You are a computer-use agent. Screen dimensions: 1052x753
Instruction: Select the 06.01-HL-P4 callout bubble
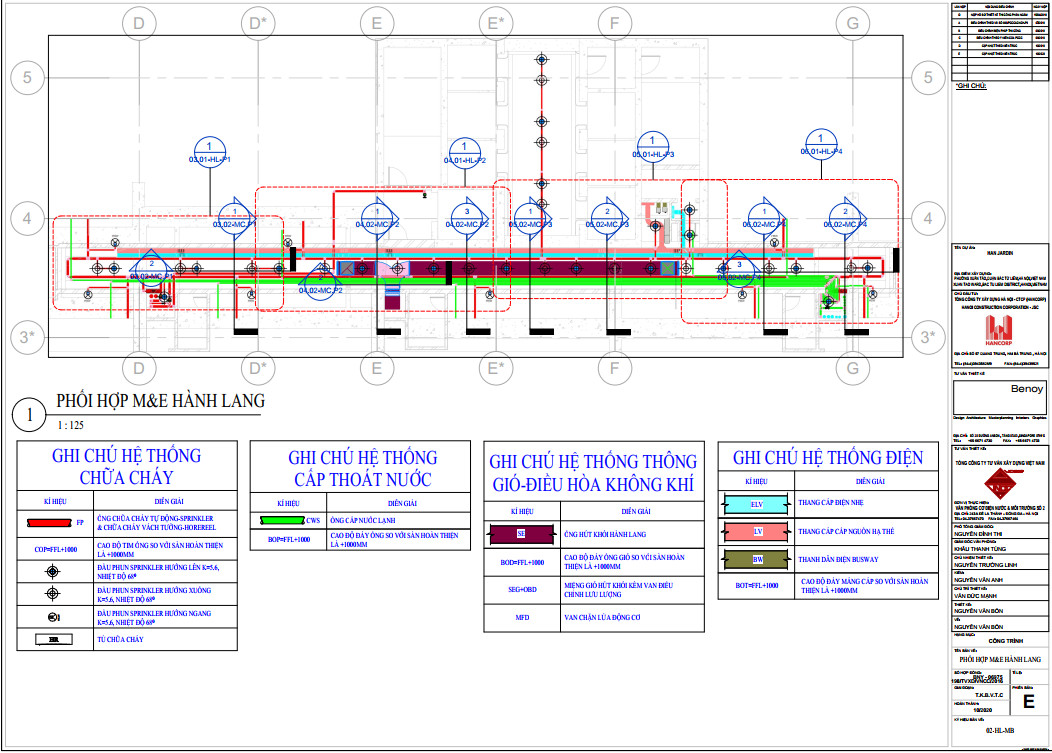821,144
